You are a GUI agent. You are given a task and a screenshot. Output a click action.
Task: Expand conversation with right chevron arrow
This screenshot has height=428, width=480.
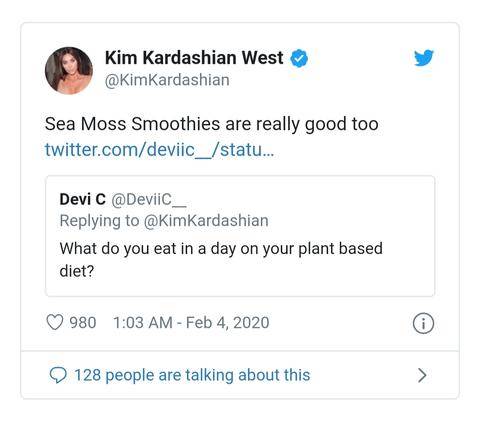pyautogui.click(x=422, y=375)
